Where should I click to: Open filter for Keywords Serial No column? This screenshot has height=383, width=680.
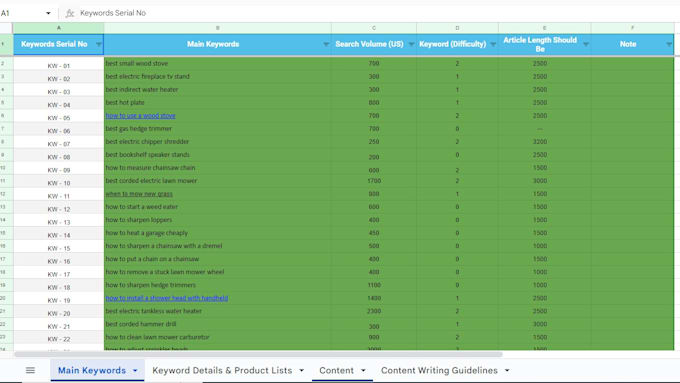pos(98,44)
